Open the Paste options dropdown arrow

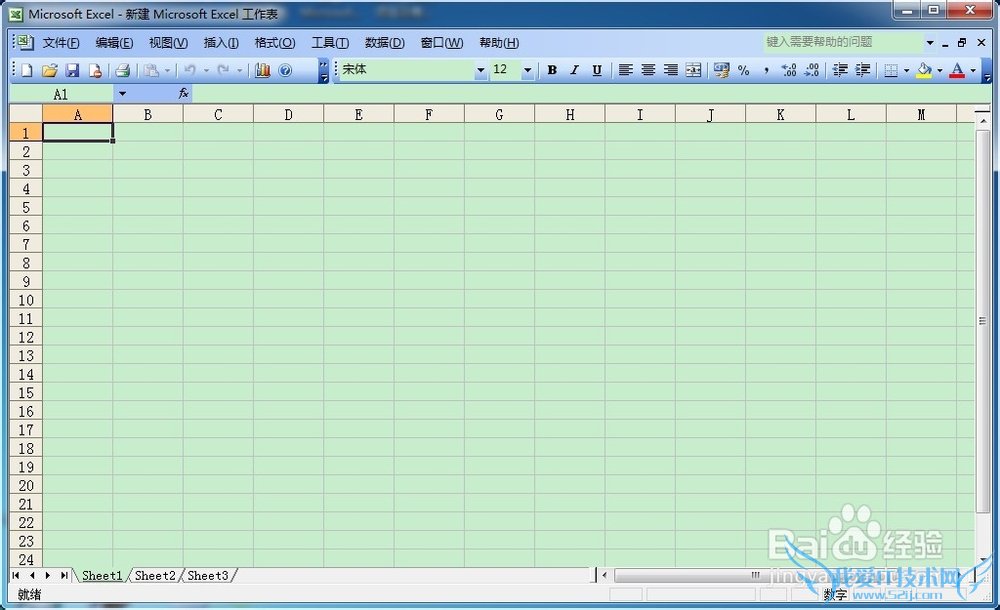(x=167, y=70)
